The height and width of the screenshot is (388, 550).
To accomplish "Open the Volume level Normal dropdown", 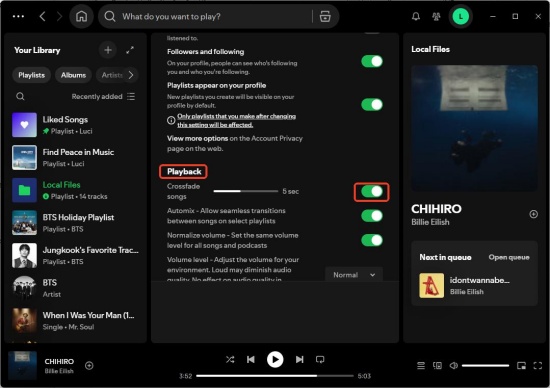I will (x=354, y=275).
